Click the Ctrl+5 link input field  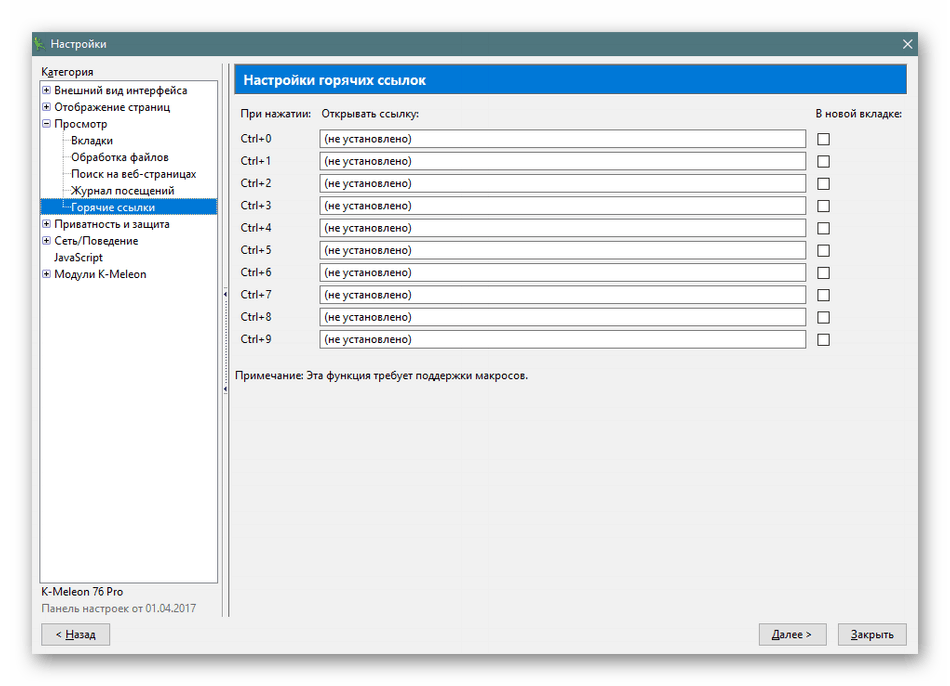[x=562, y=250]
